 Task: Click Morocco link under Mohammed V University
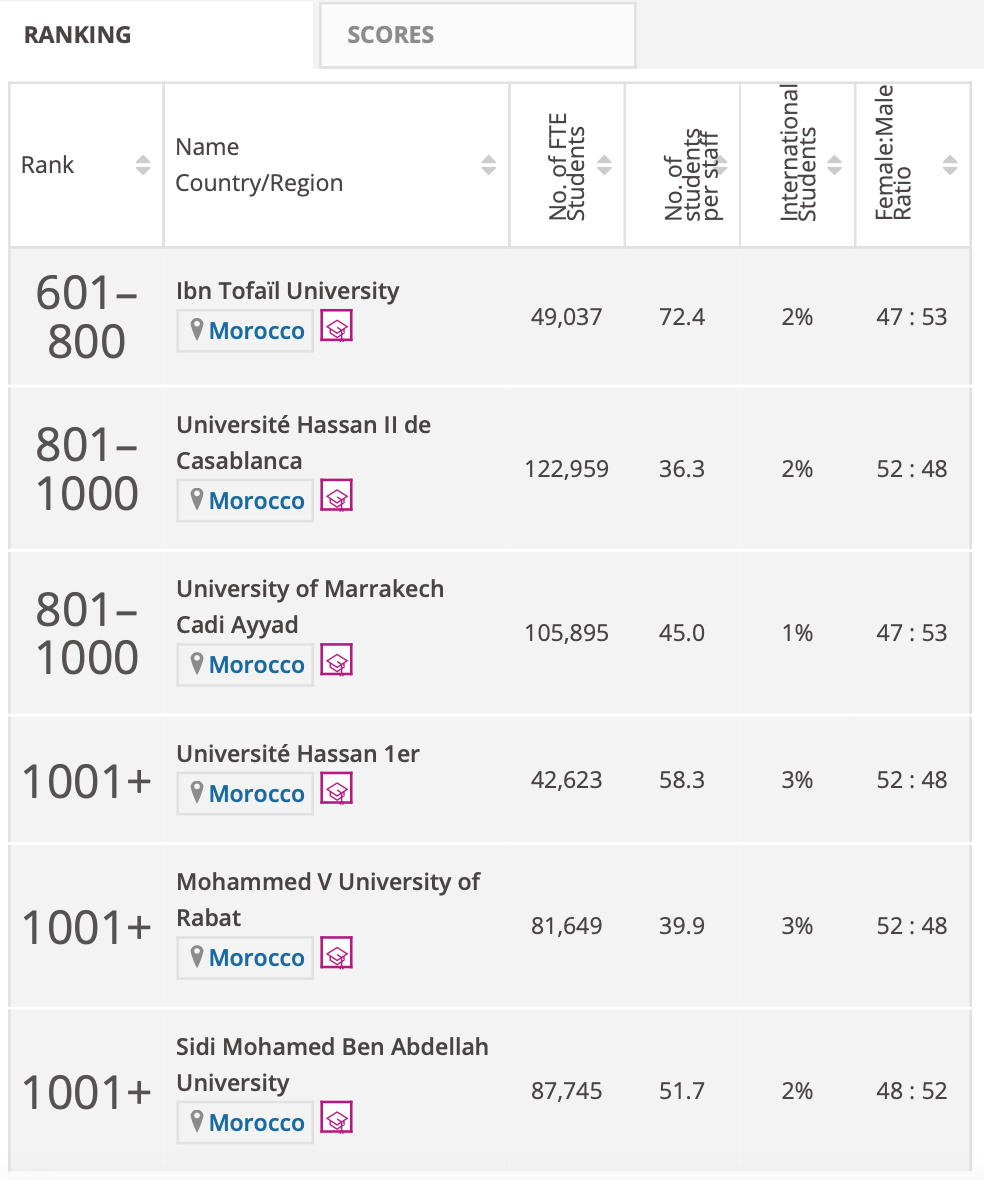257,957
